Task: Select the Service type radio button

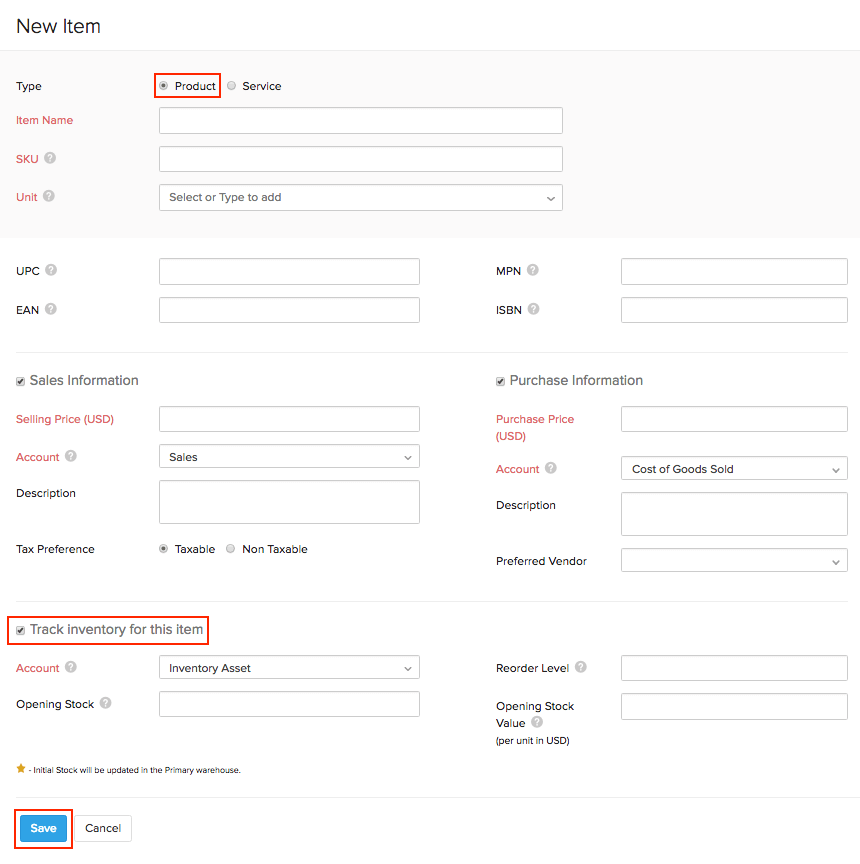Action: click(230, 86)
